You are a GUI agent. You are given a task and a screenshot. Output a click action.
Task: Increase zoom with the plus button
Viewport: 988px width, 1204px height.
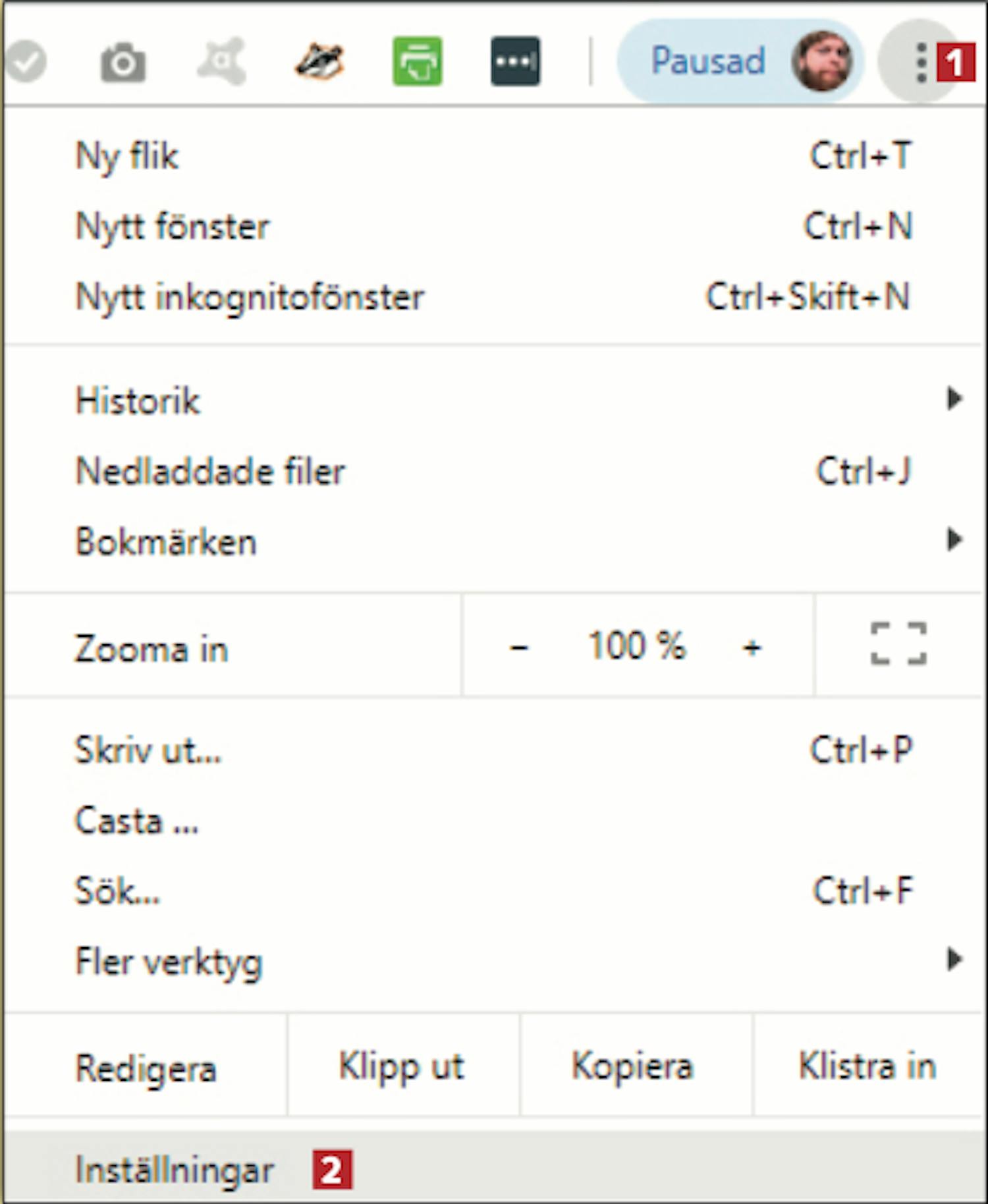pos(752,647)
